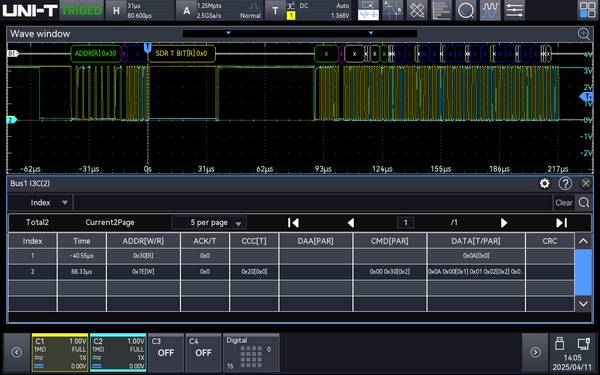The image size is (600, 375).
Task: Click the page number 1 field
Action: click(x=405, y=223)
